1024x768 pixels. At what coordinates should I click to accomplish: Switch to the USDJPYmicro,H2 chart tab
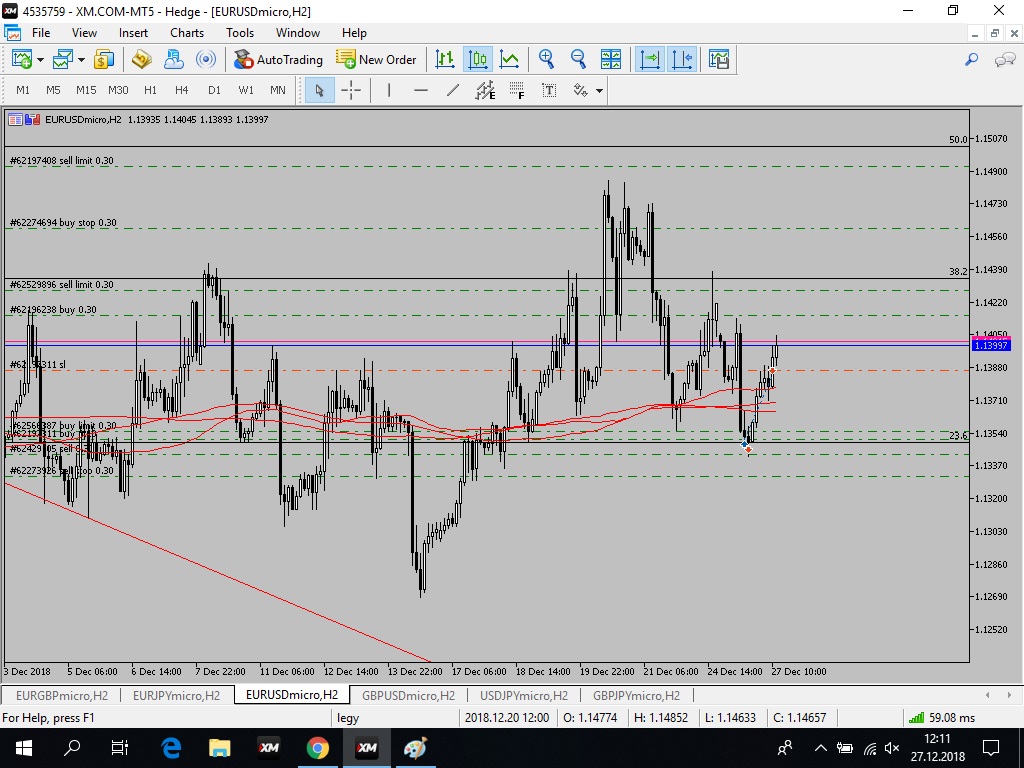click(x=524, y=696)
